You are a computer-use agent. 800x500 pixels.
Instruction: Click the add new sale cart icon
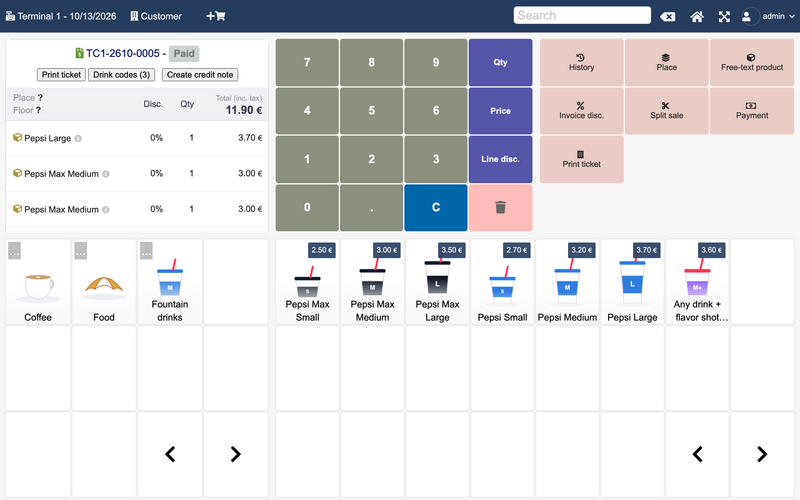(216, 16)
